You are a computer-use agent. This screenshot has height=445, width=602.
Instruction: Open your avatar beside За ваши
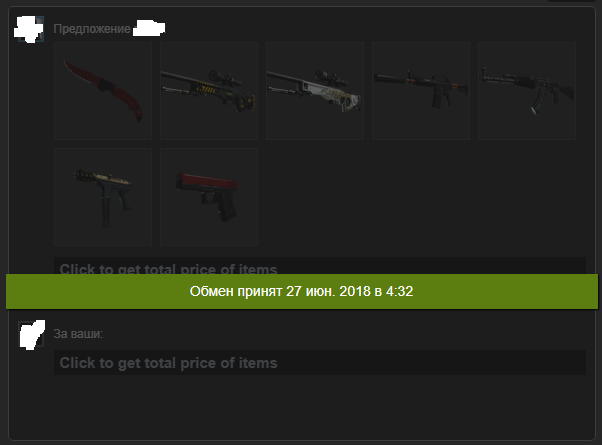(31, 335)
